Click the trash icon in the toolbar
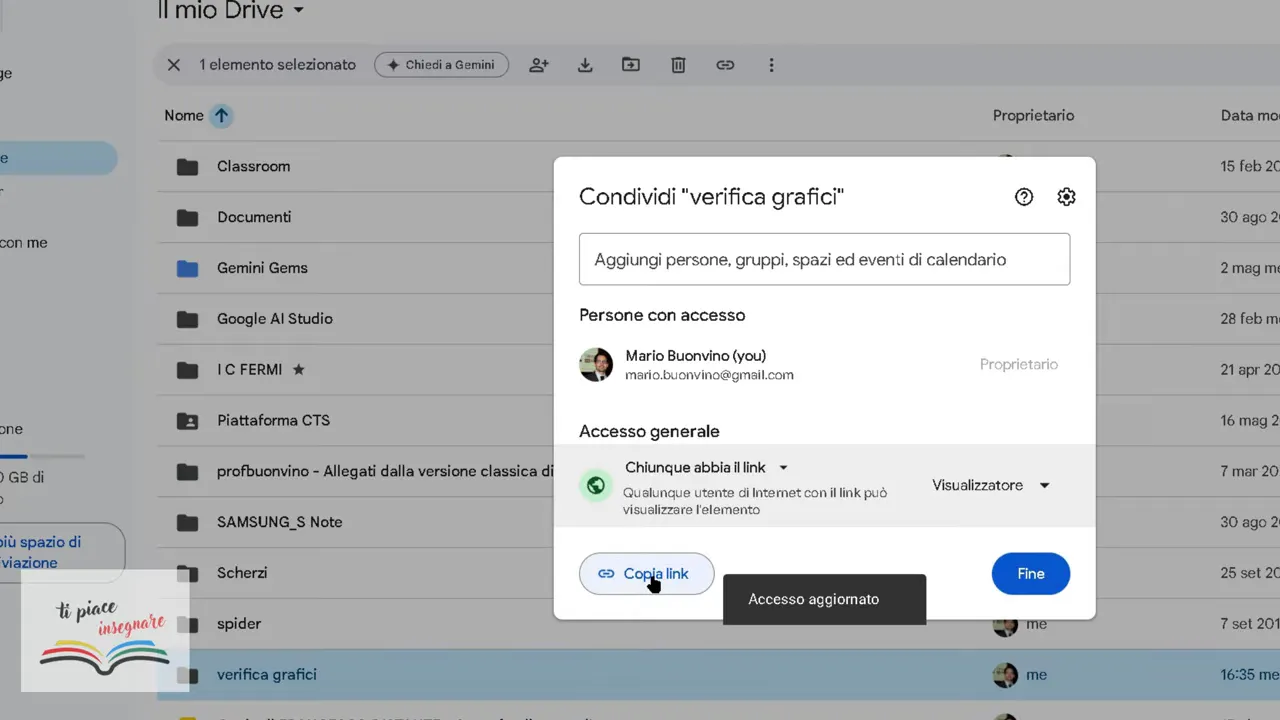 click(x=678, y=65)
